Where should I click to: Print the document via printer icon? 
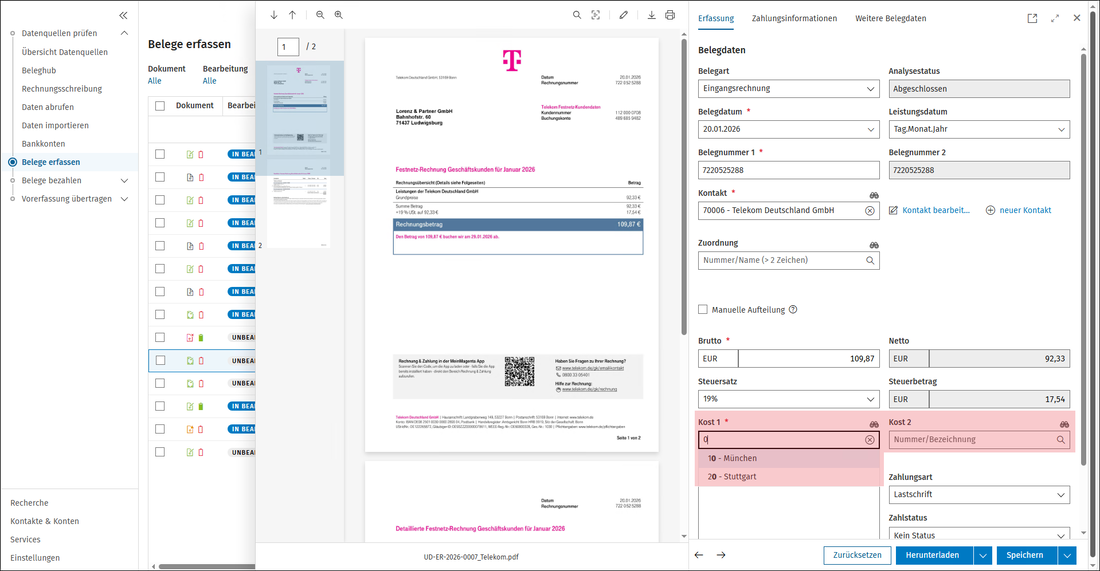pyautogui.click(x=670, y=15)
